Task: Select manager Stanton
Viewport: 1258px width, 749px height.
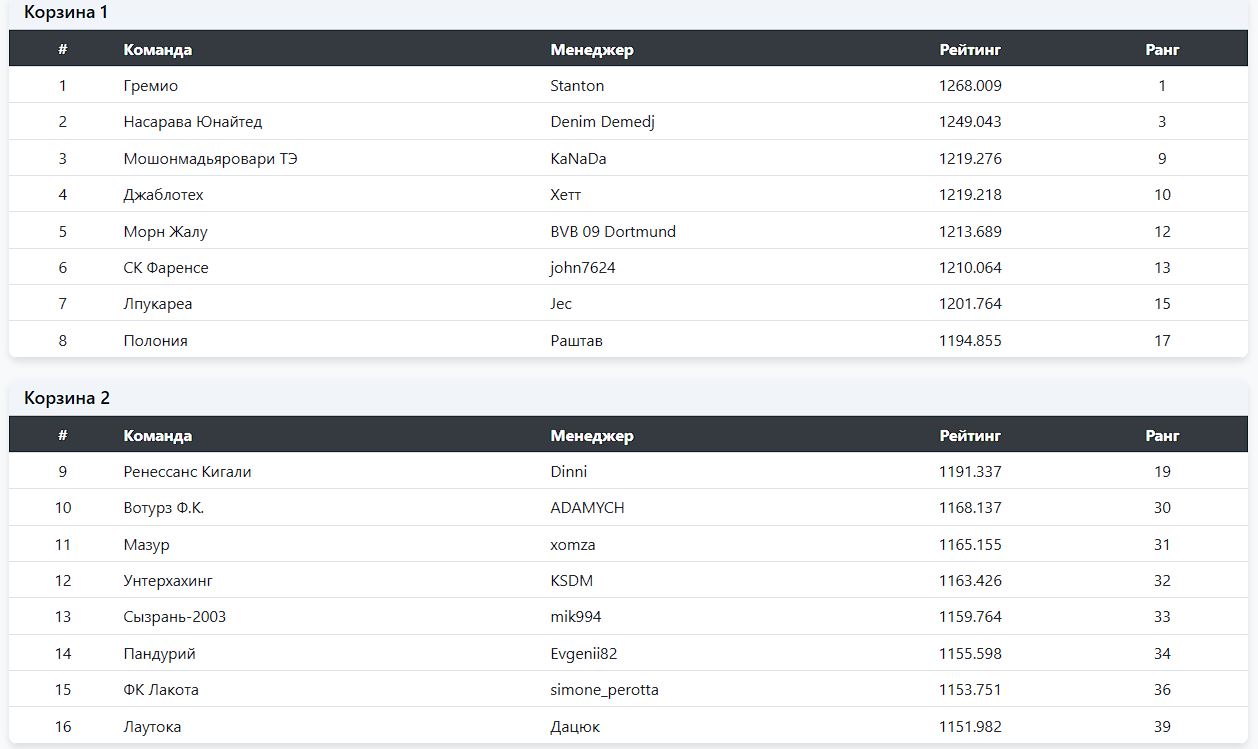Action: pos(577,86)
